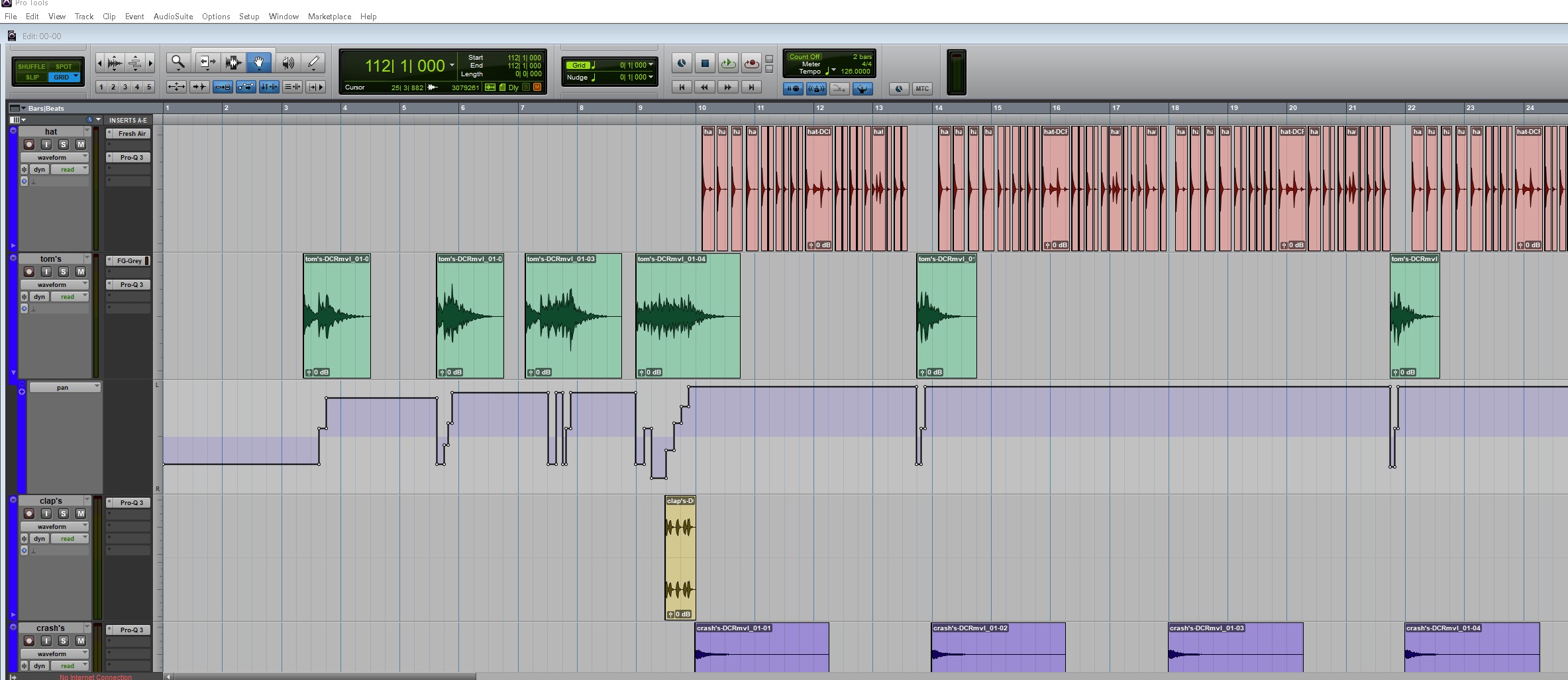Click the Rewind button

pyautogui.click(x=705, y=87)
